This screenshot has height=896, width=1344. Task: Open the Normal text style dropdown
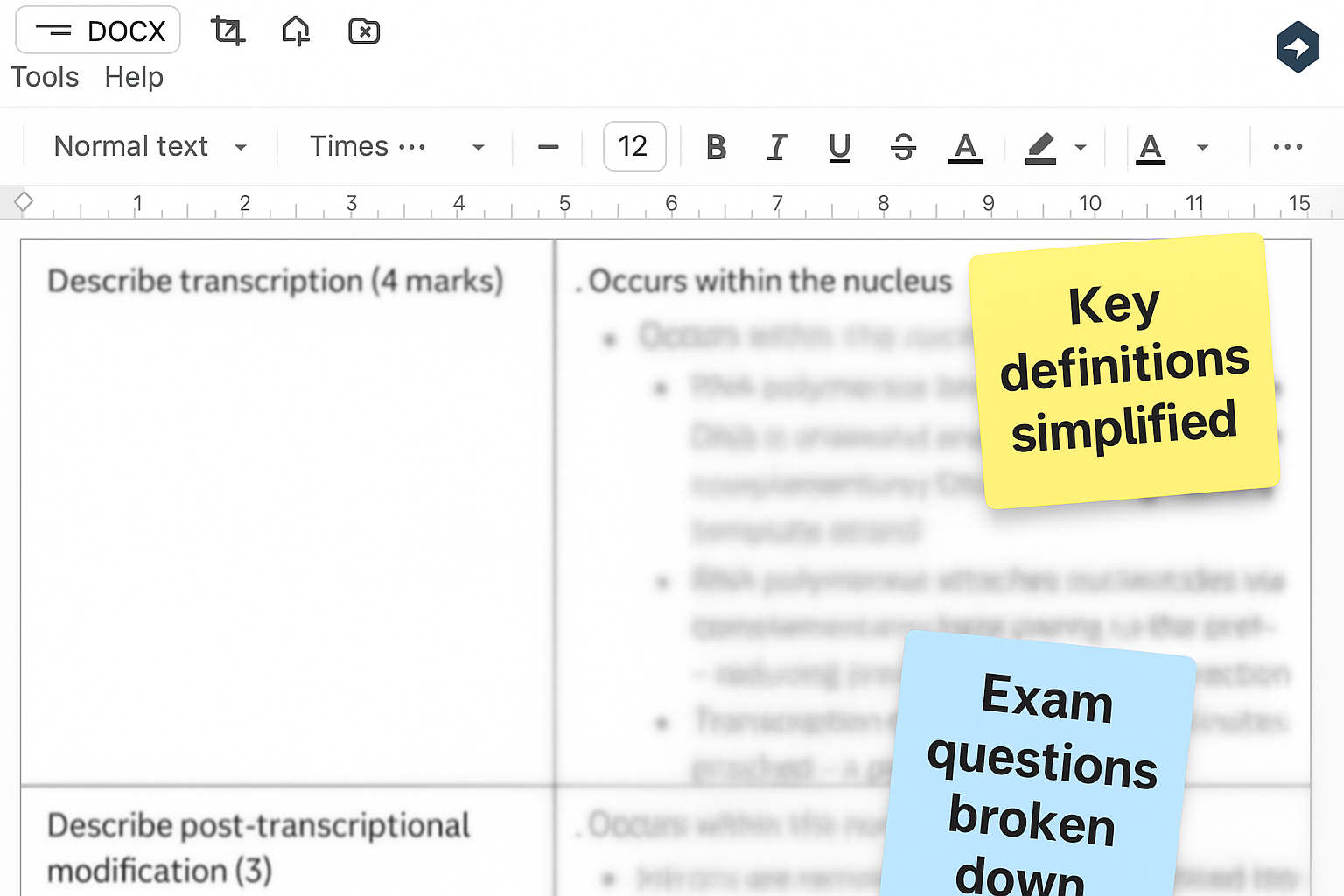tap(150, 147)
